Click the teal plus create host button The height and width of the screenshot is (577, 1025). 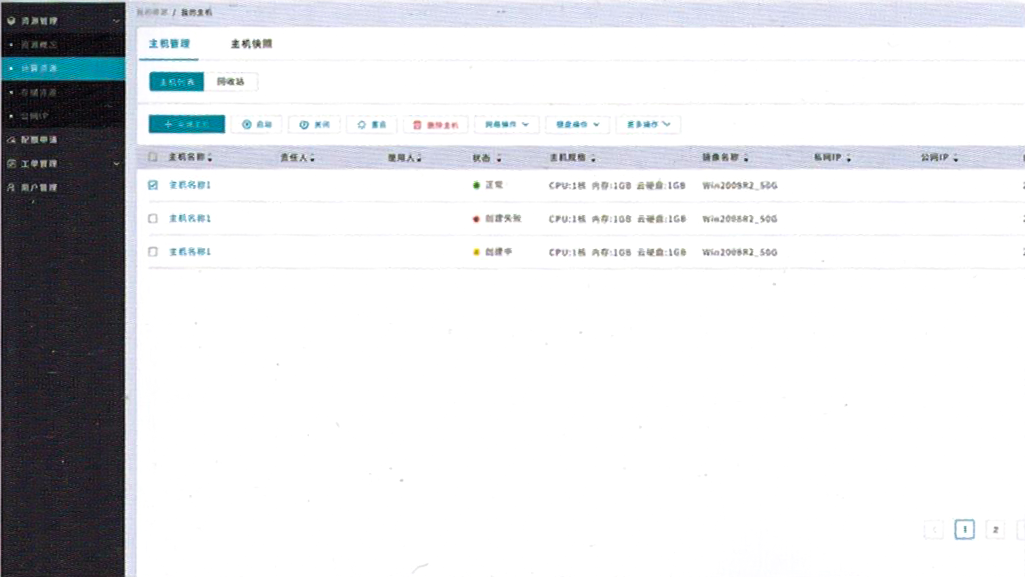click(186, 125)
